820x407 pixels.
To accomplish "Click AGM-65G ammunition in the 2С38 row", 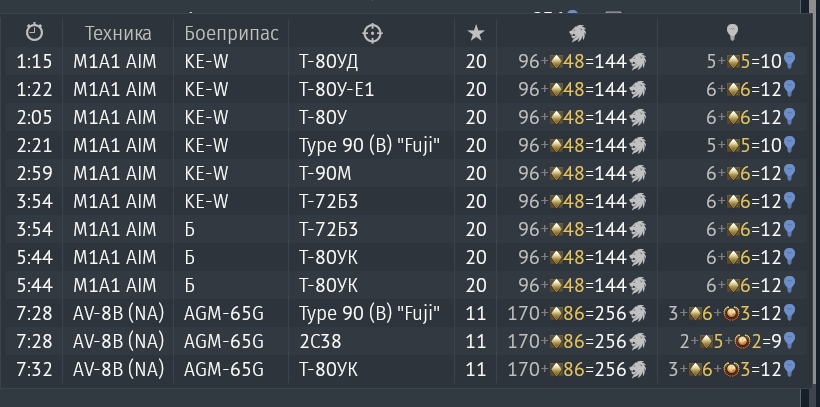I will pos(224,342).
